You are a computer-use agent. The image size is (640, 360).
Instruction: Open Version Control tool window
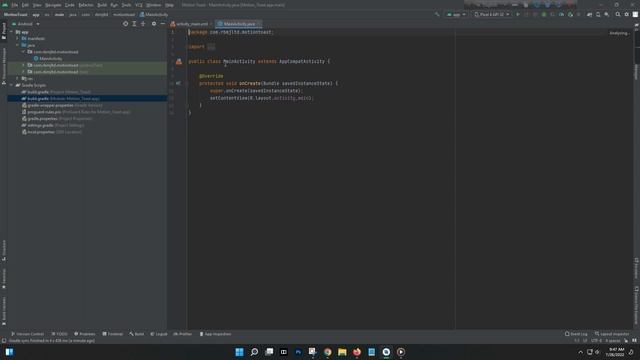(x=27, y=334)
